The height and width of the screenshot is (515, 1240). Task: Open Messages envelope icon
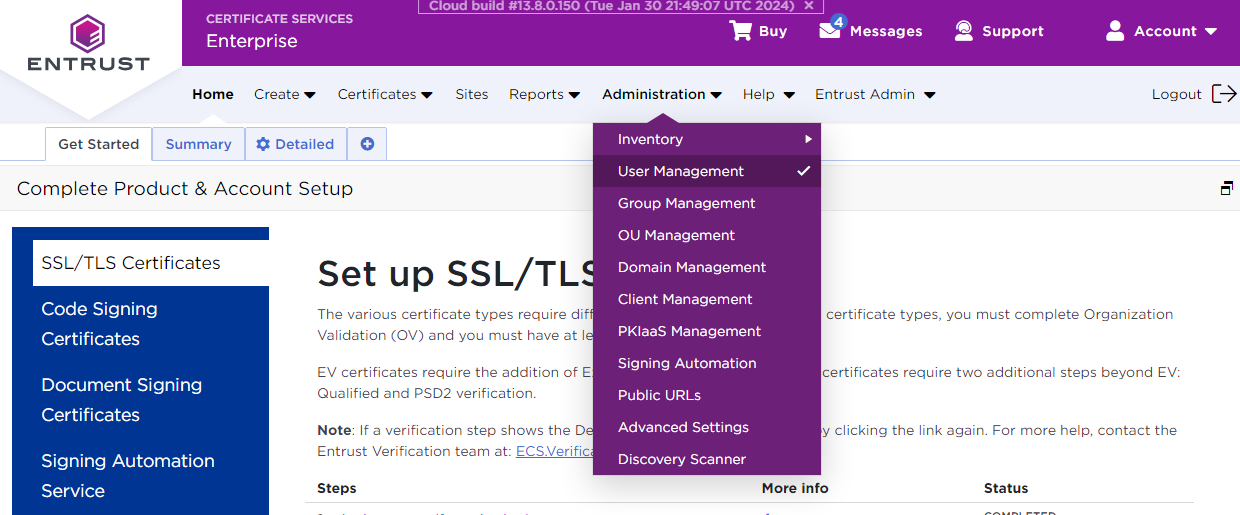830,30
